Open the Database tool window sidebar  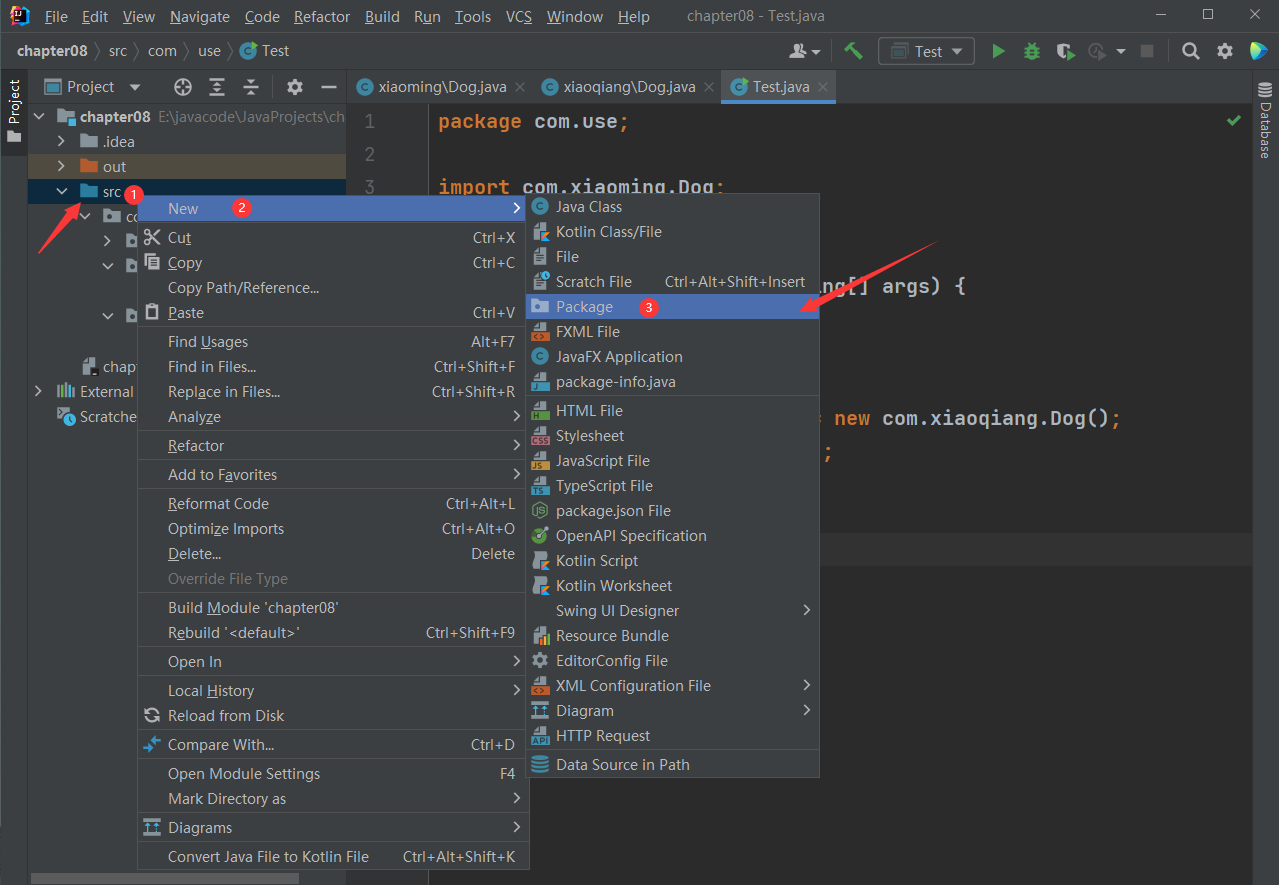pos(1264,121)
